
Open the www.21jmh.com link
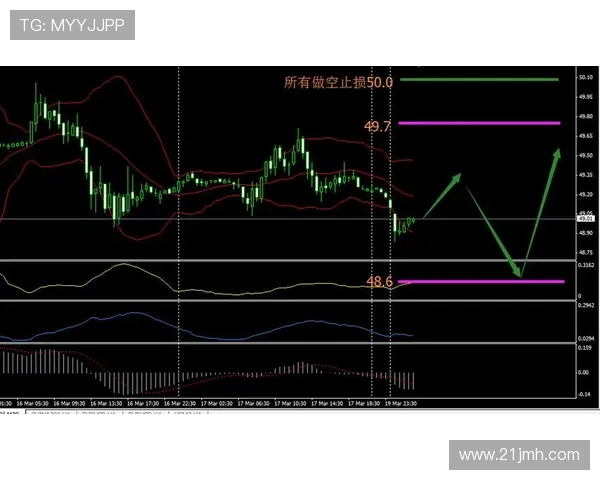(x=519, y=455)
